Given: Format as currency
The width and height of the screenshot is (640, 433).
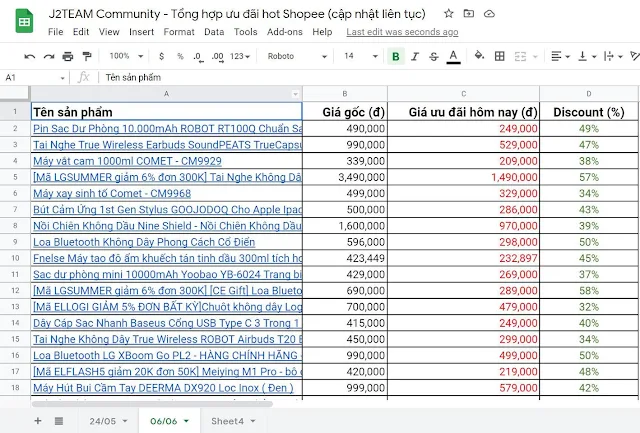Looking at the screenshot, I should click(x=161, y=56).
